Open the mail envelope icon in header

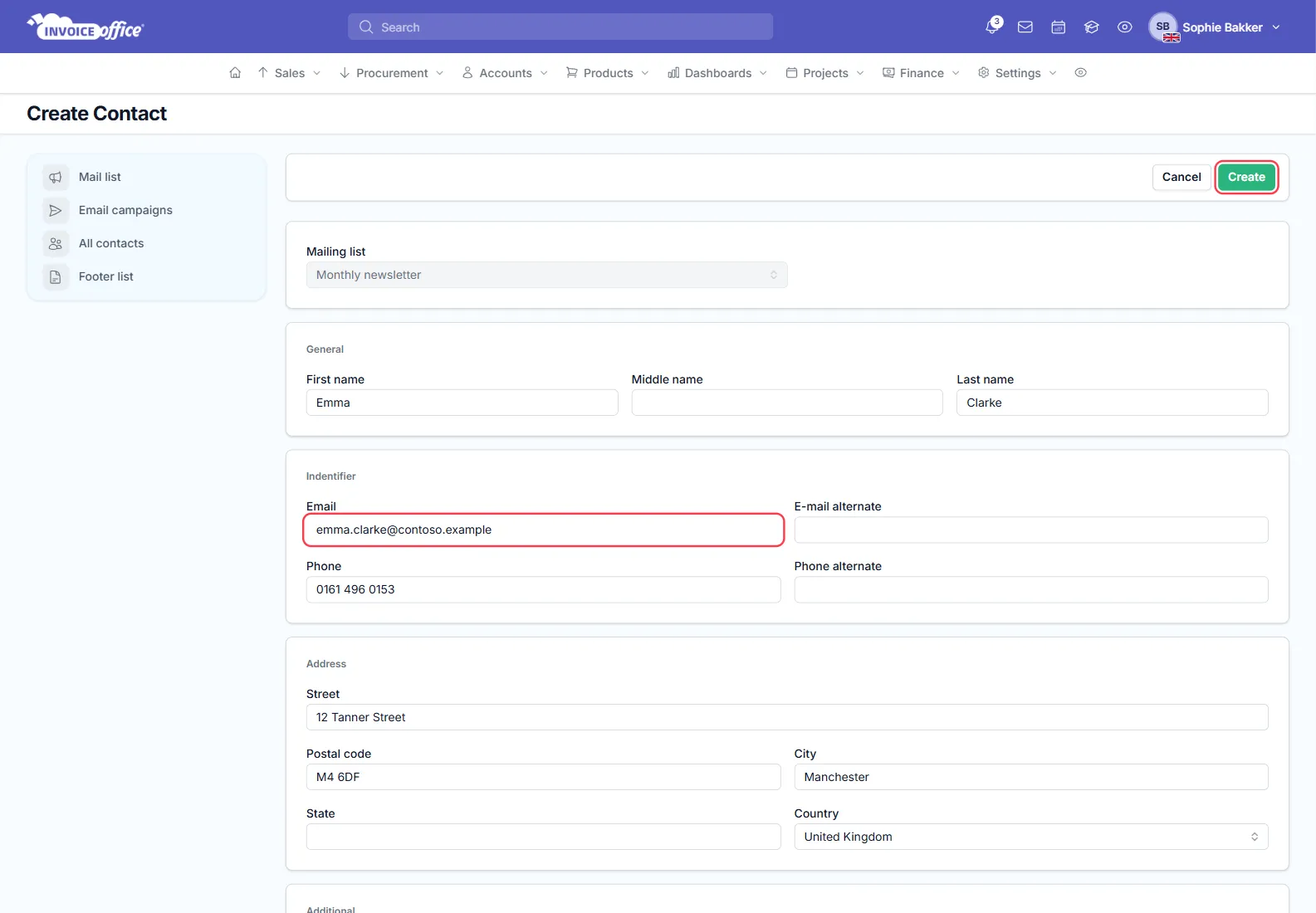click(1025, 27)
